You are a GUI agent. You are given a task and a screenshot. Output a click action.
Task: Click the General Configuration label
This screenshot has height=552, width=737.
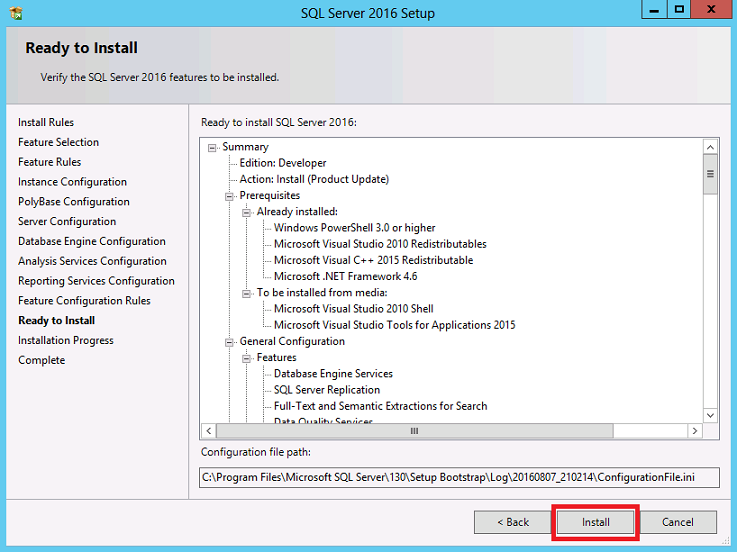click(x=292, y=341)
